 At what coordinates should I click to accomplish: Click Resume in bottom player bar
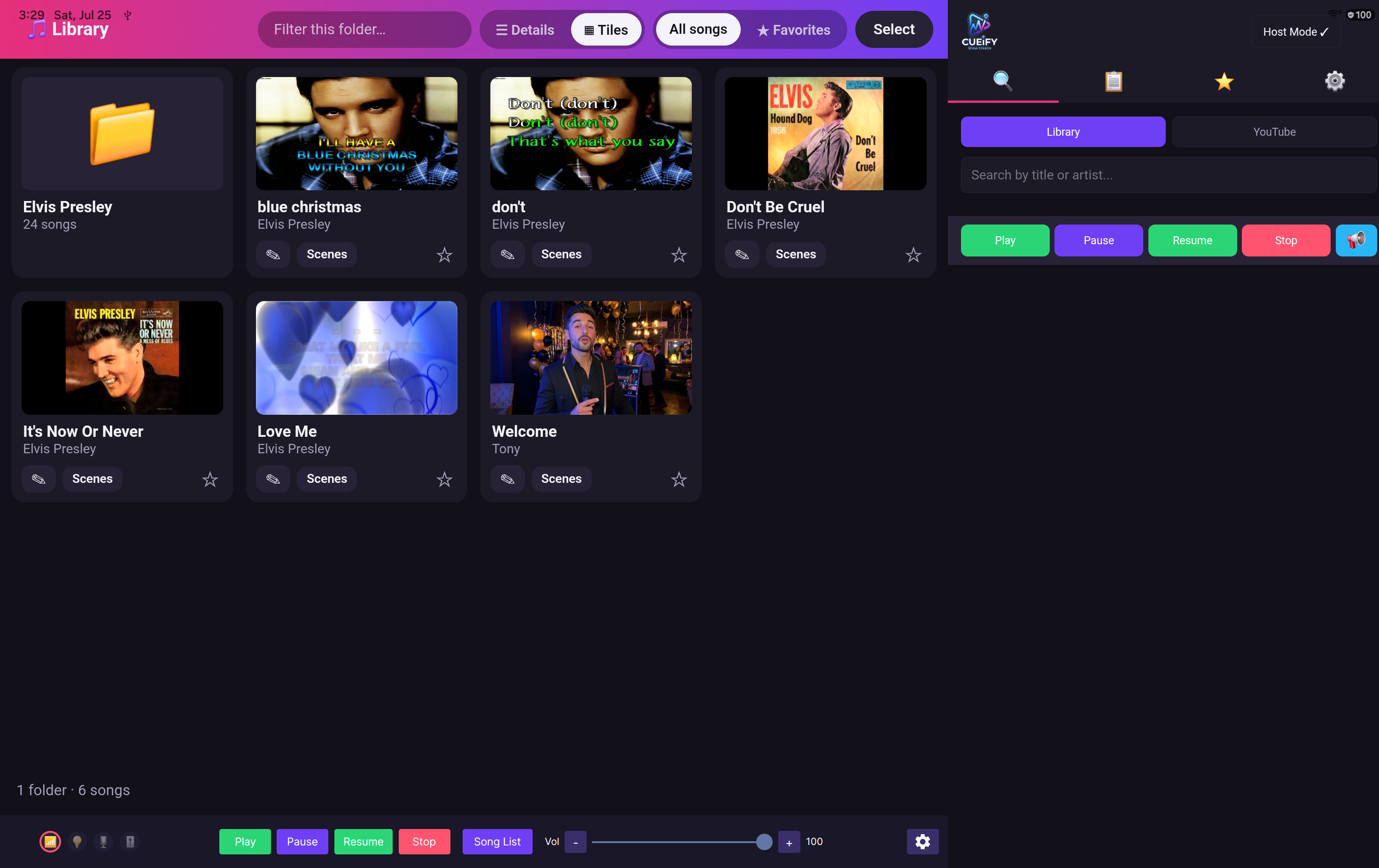click(x=363, y=841)
